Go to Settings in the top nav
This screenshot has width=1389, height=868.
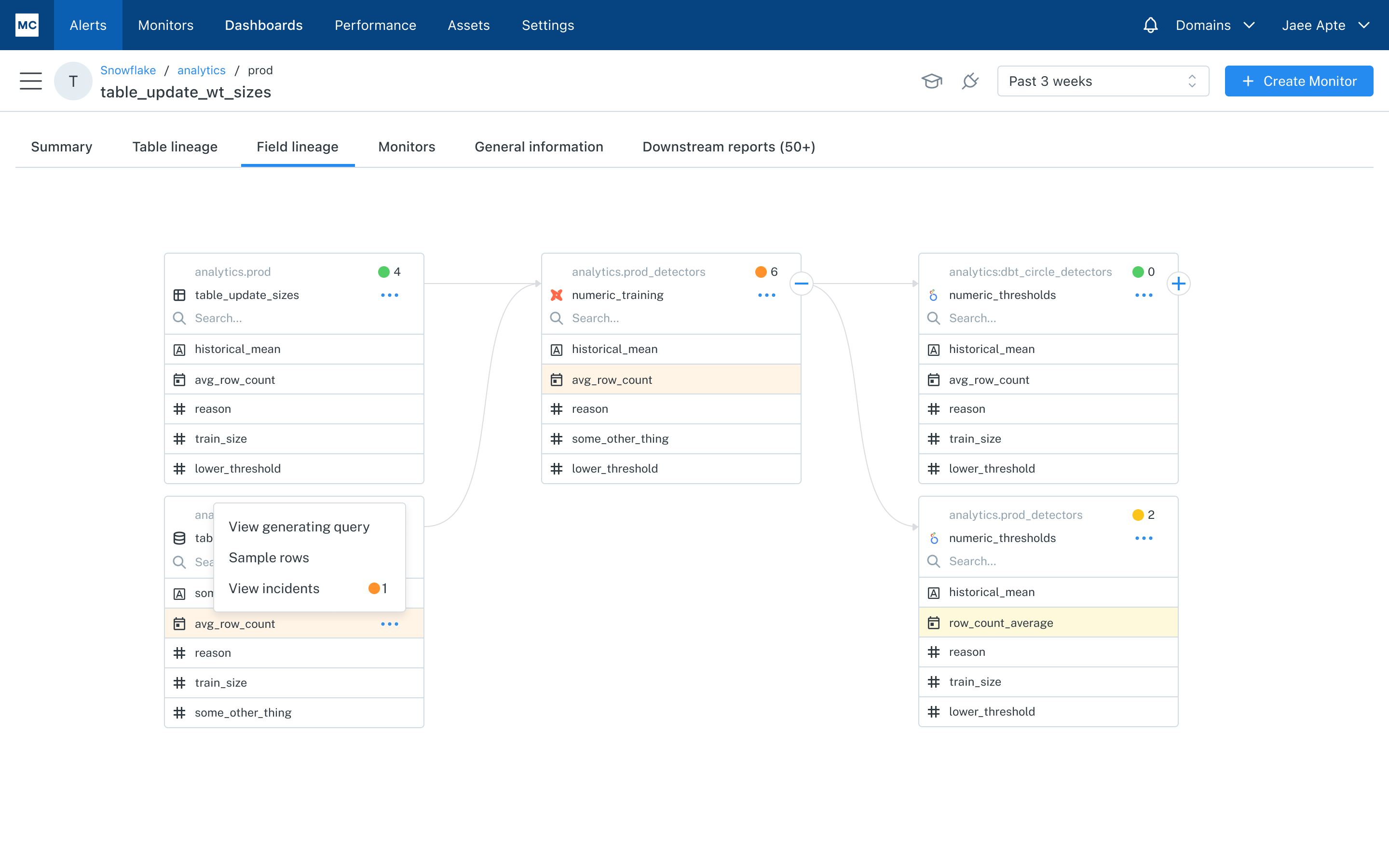coord(547,25)
